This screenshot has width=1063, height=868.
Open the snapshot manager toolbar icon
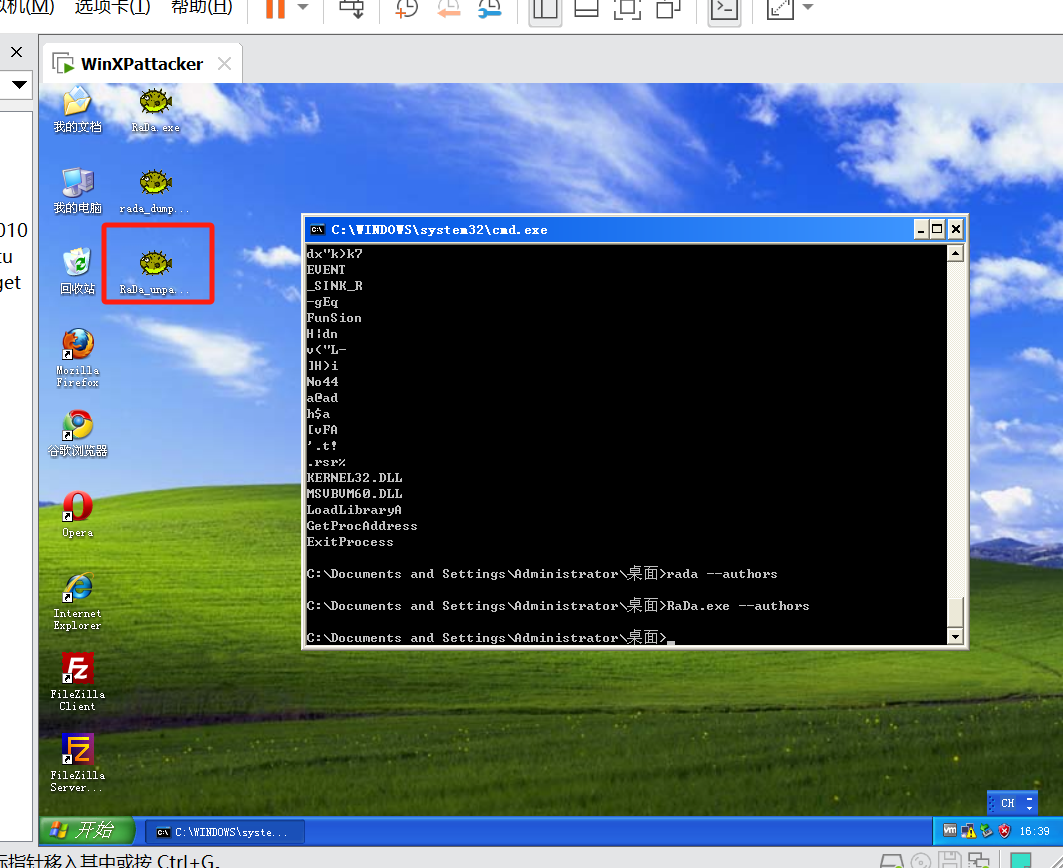(489, 8)
